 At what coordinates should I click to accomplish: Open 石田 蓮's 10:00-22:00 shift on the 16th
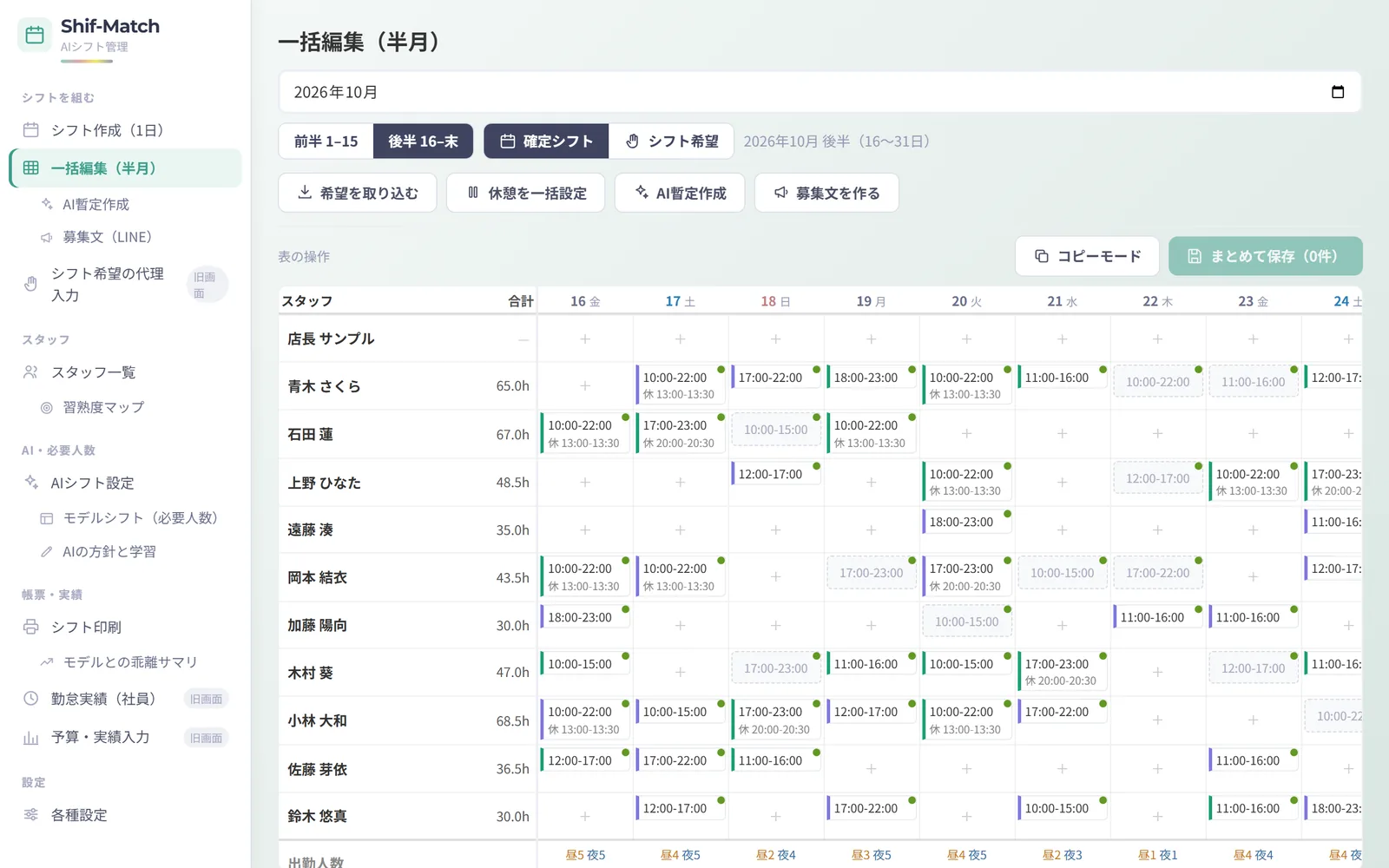(585, 434)
